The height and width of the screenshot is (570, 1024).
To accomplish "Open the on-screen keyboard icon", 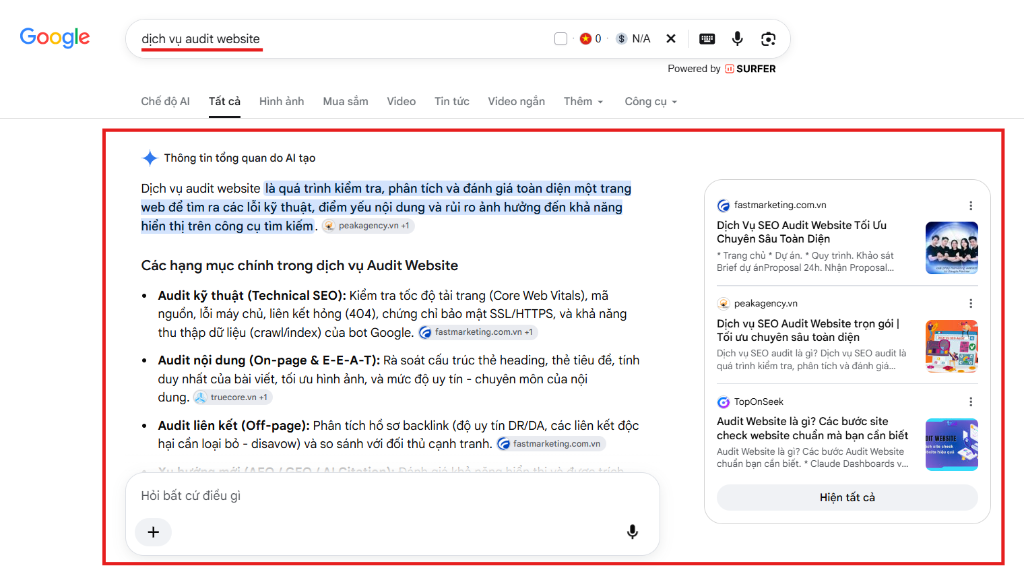I will click(707, 39).
